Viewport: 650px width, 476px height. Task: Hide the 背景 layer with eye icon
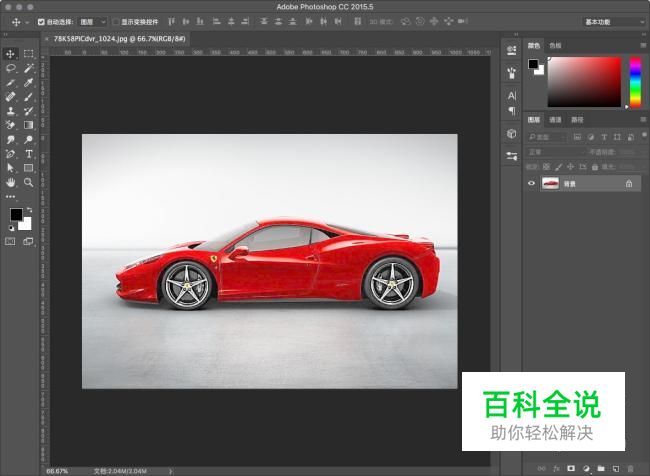[x=531, y=184]
